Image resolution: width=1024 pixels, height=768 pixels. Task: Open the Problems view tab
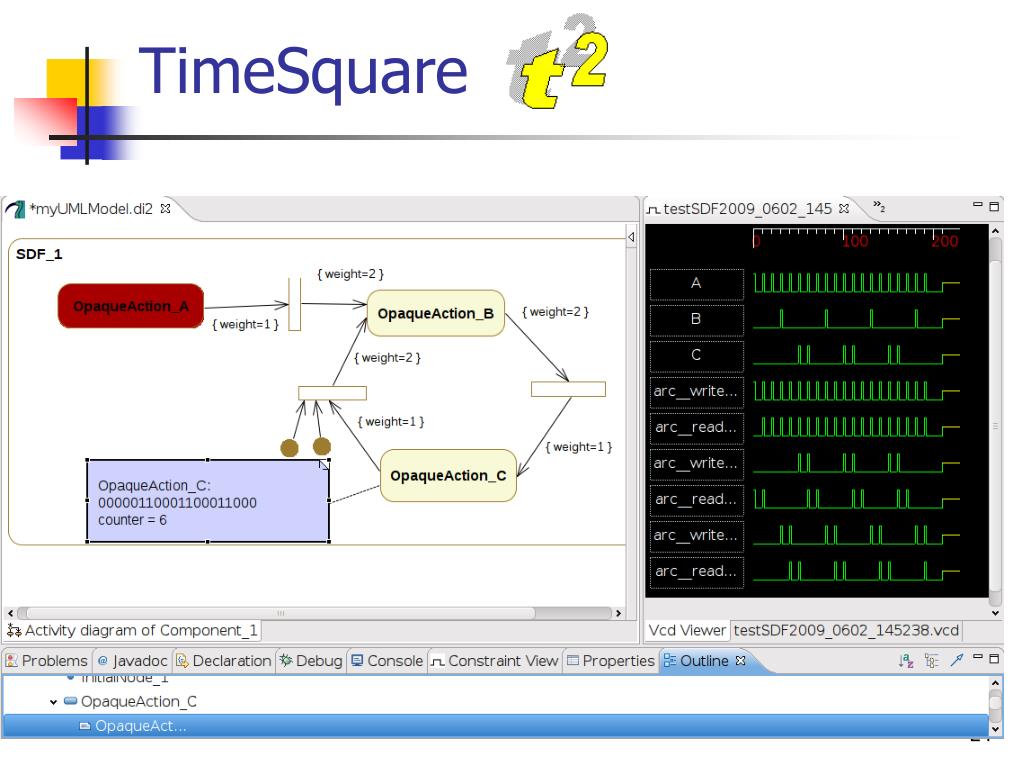click(46, 661)
